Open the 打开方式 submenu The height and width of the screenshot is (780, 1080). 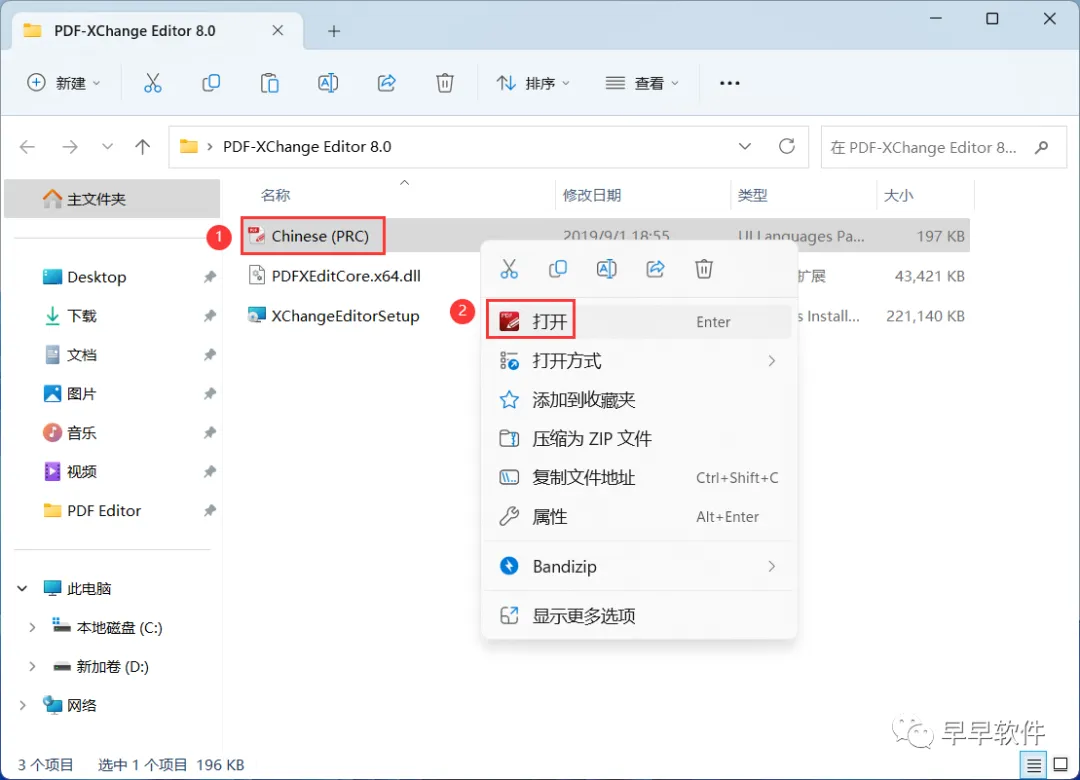[x=638, y=360]
